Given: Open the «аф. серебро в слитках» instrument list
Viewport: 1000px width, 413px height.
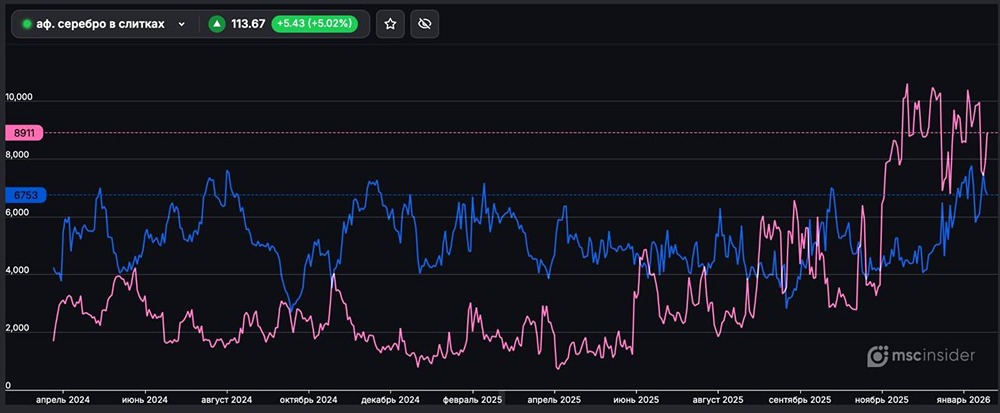Looking at the screenshot, I should coord(100,24).
